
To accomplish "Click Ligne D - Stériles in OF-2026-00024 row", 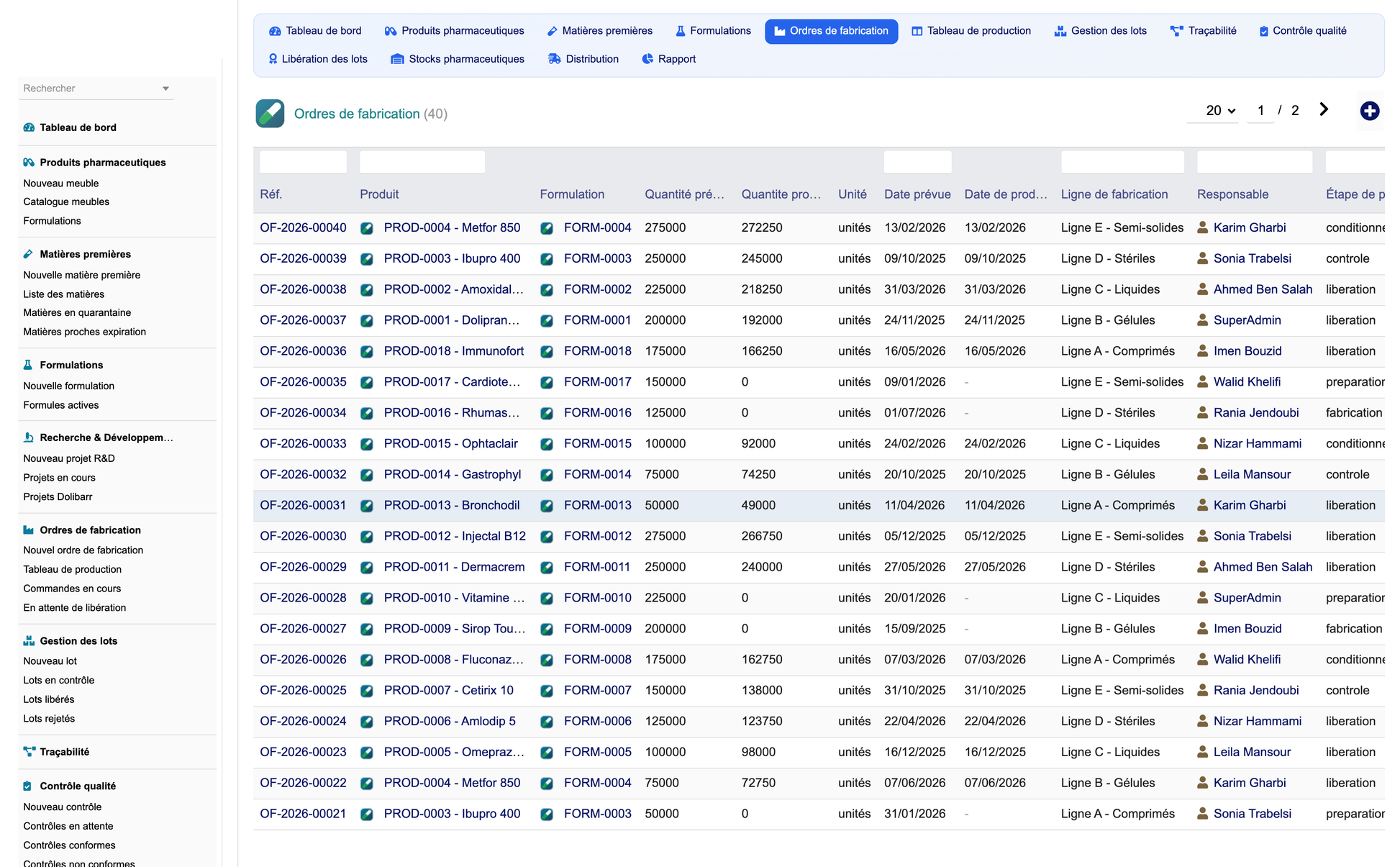I will click(x=1108, y=721).
